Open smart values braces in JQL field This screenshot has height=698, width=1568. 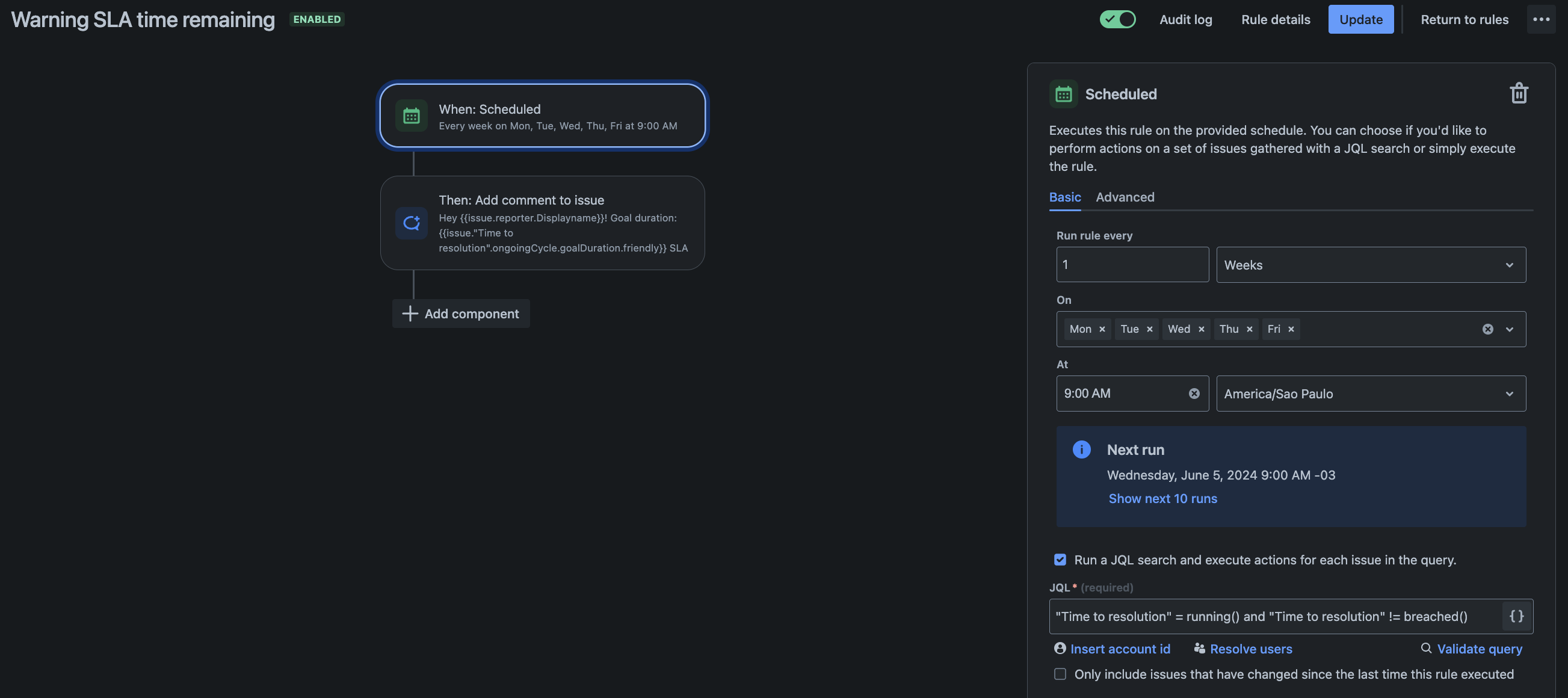1516,616
